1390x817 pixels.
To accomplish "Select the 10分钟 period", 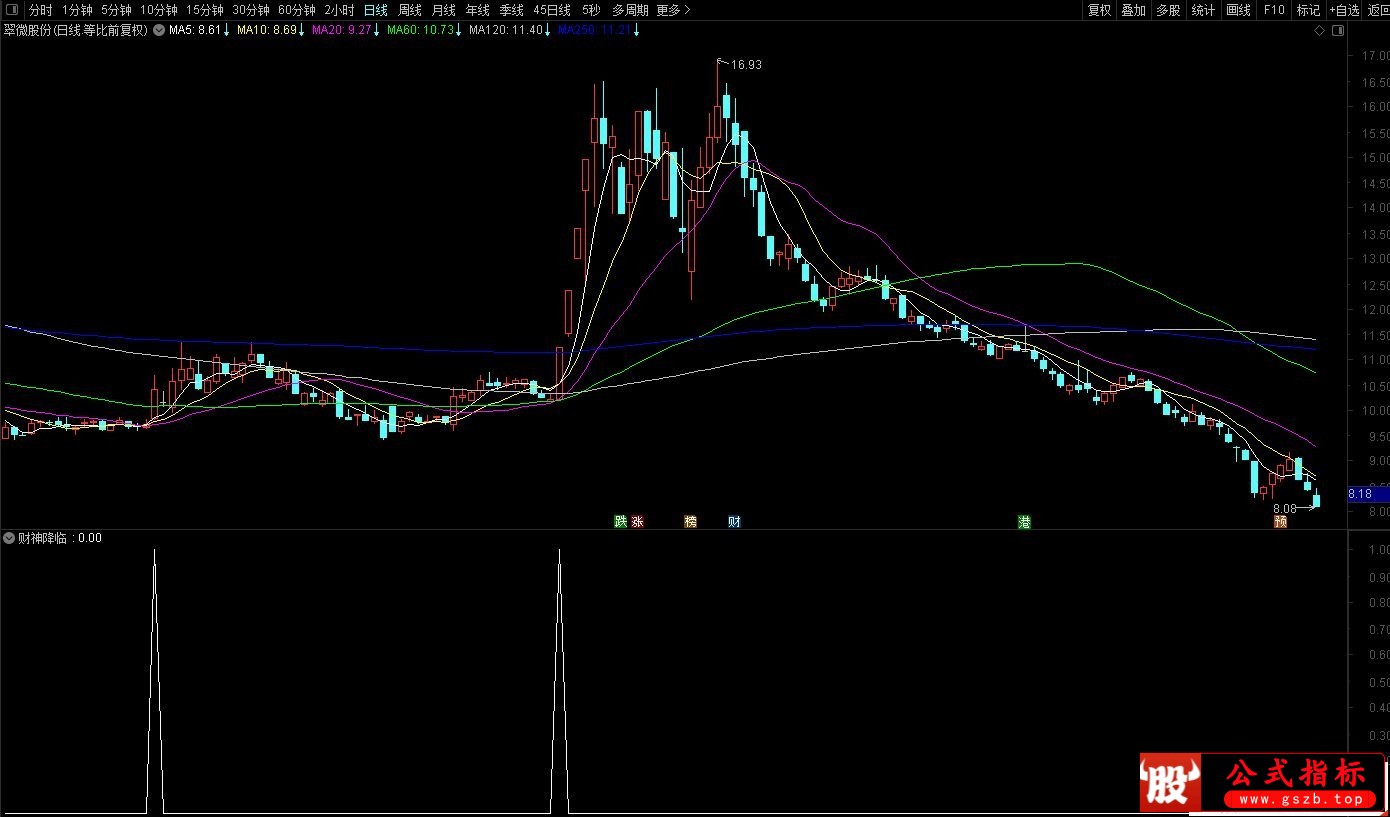I will 158,10.
